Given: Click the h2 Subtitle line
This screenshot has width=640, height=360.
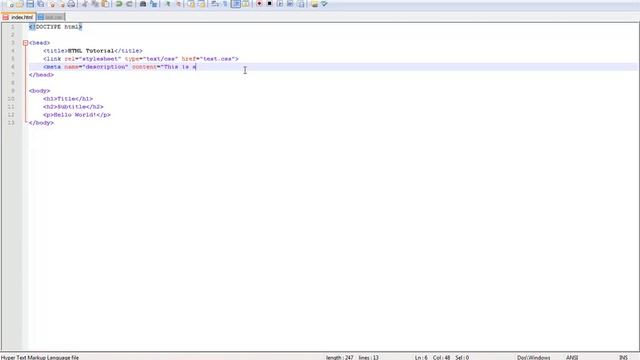Looking at the screenshot, I should (x=73, y=107).
